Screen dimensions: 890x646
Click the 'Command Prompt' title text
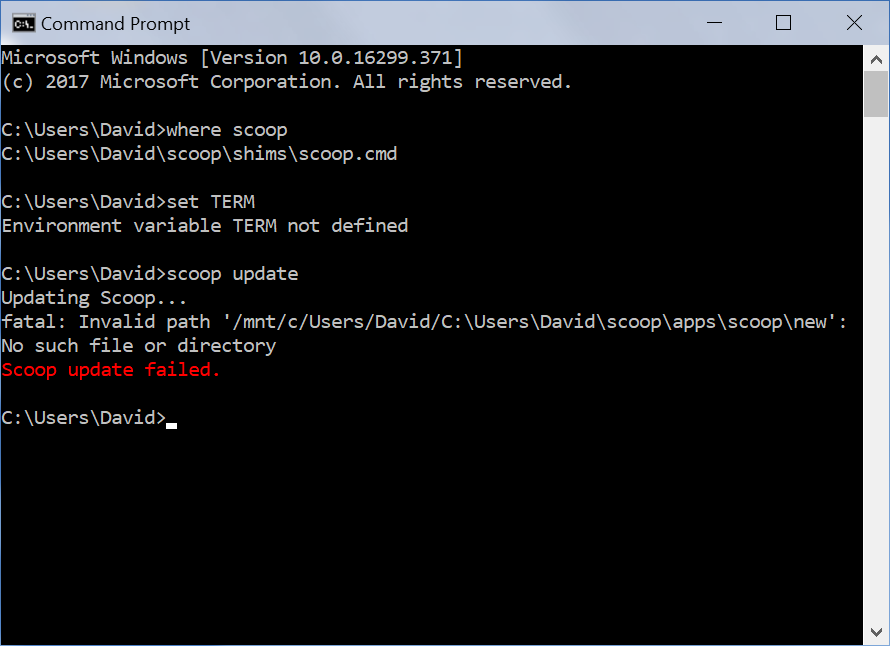[x=115, y=23]
